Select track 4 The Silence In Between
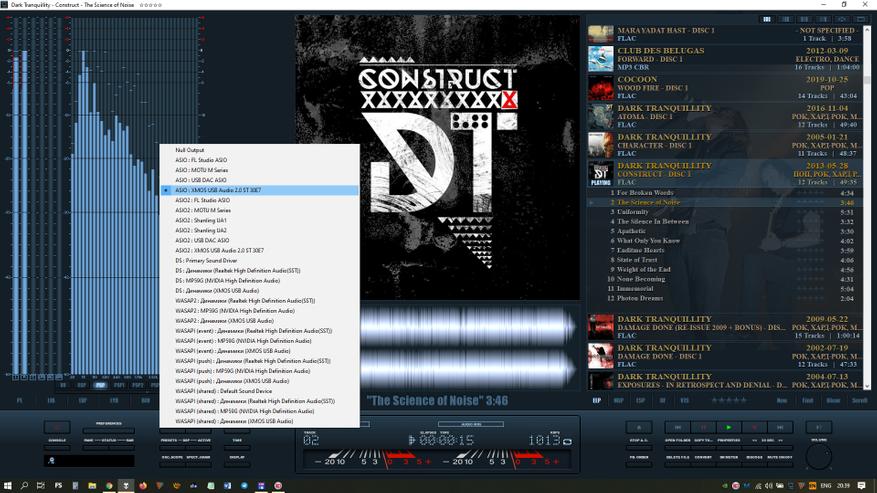 [x=725, y=222]
